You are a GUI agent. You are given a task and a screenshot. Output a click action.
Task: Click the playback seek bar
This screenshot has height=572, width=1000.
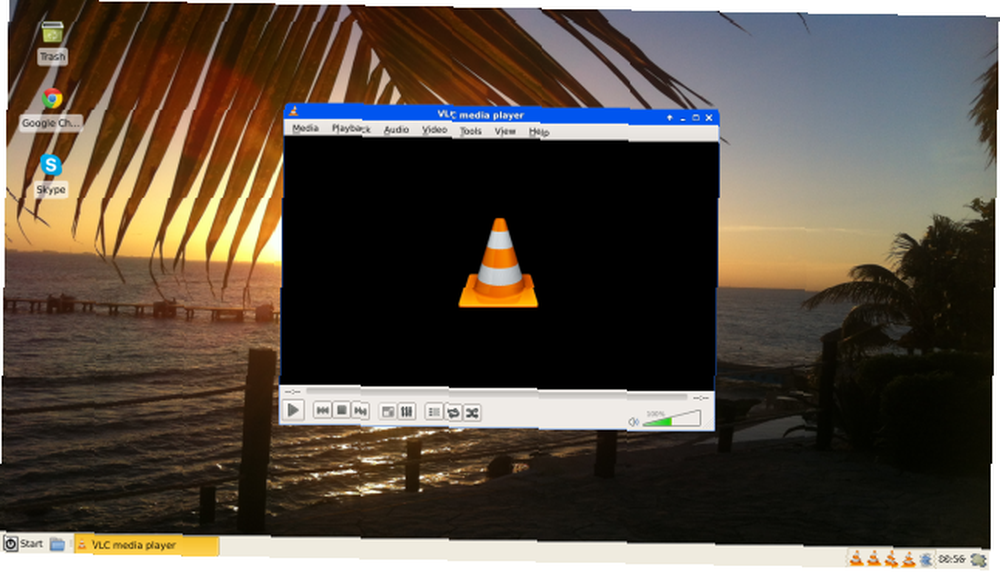click(x=496, y=393)
